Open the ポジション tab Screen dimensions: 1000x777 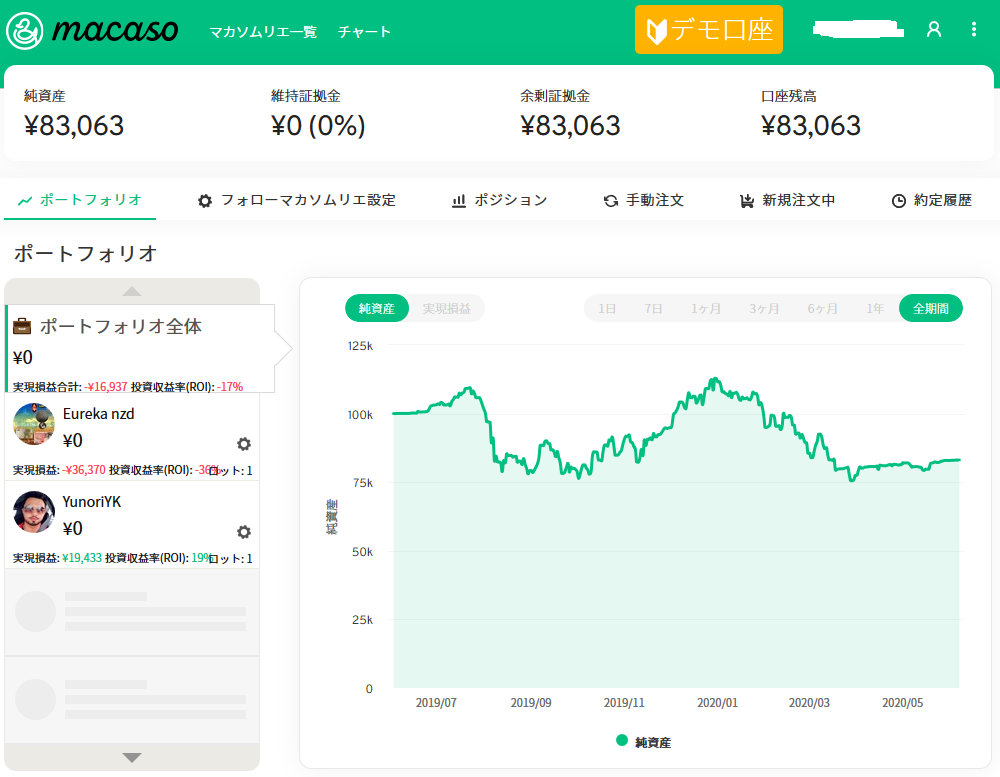click(499, 200)
